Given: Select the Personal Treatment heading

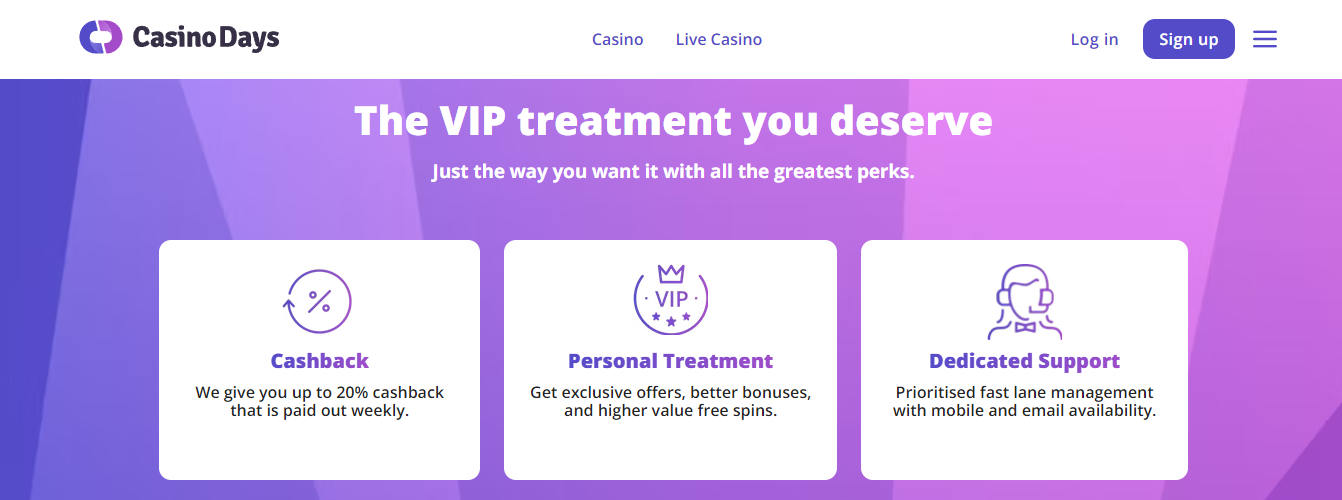Looking at the screenshot, I should point(670,361).
